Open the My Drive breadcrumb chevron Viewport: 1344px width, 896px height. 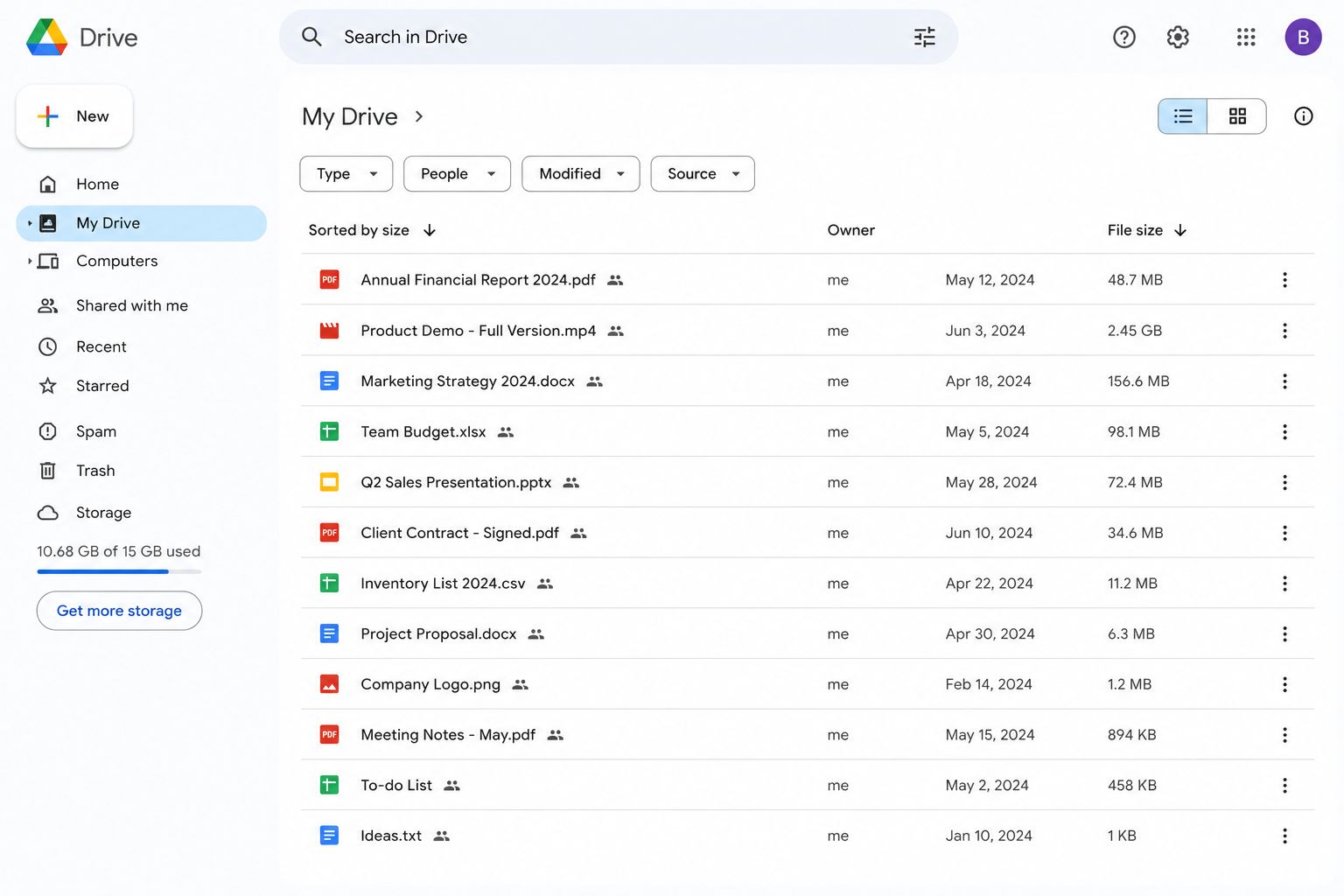pyautogui.click(x=419, y=116)
